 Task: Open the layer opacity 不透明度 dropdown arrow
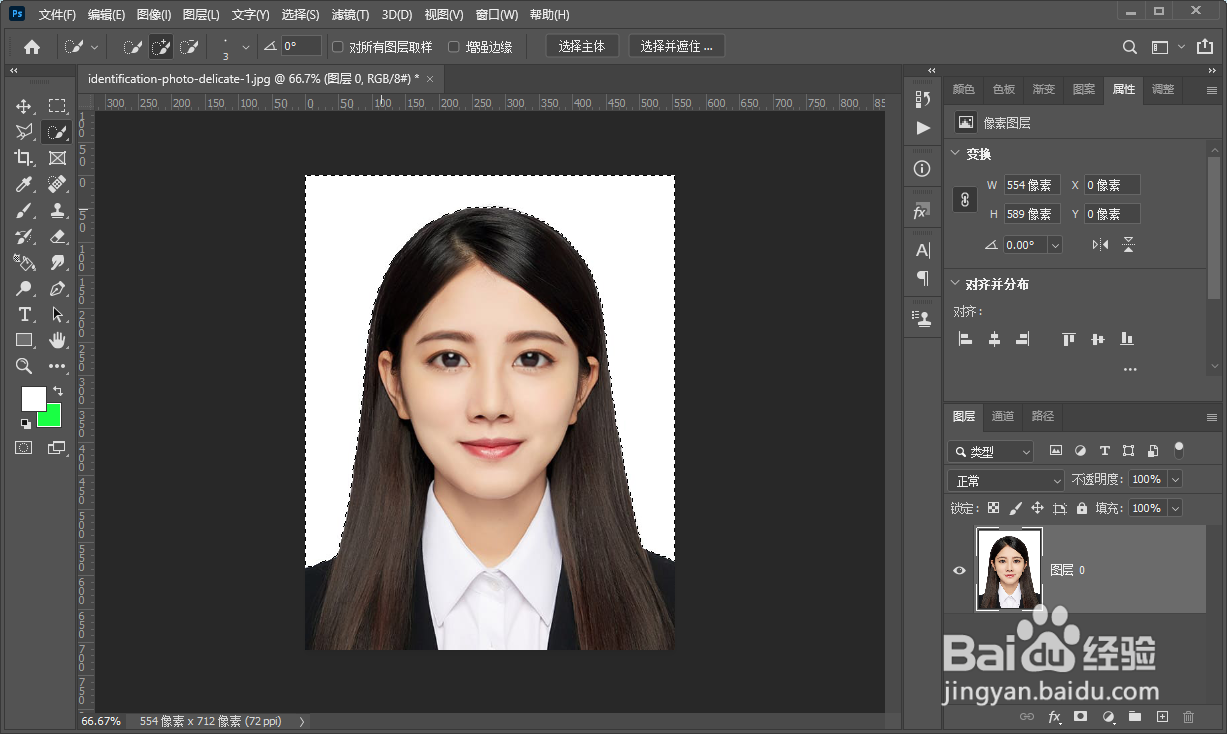coord(1175,480)
